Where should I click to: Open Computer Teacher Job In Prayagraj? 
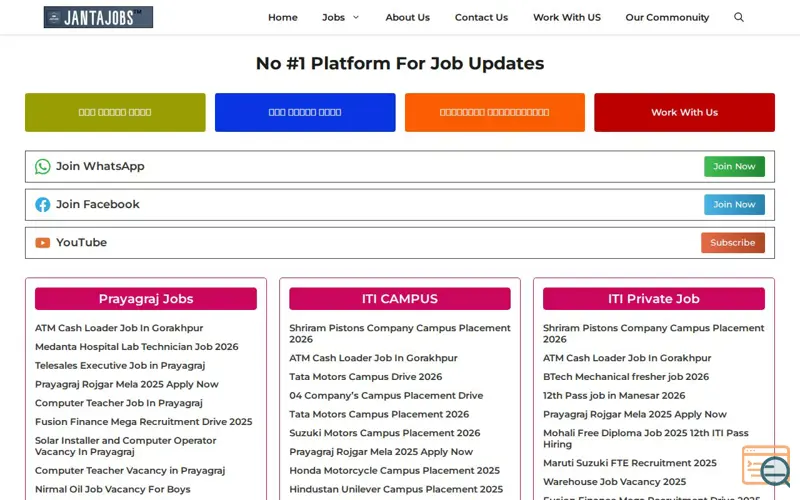(119, 403)
